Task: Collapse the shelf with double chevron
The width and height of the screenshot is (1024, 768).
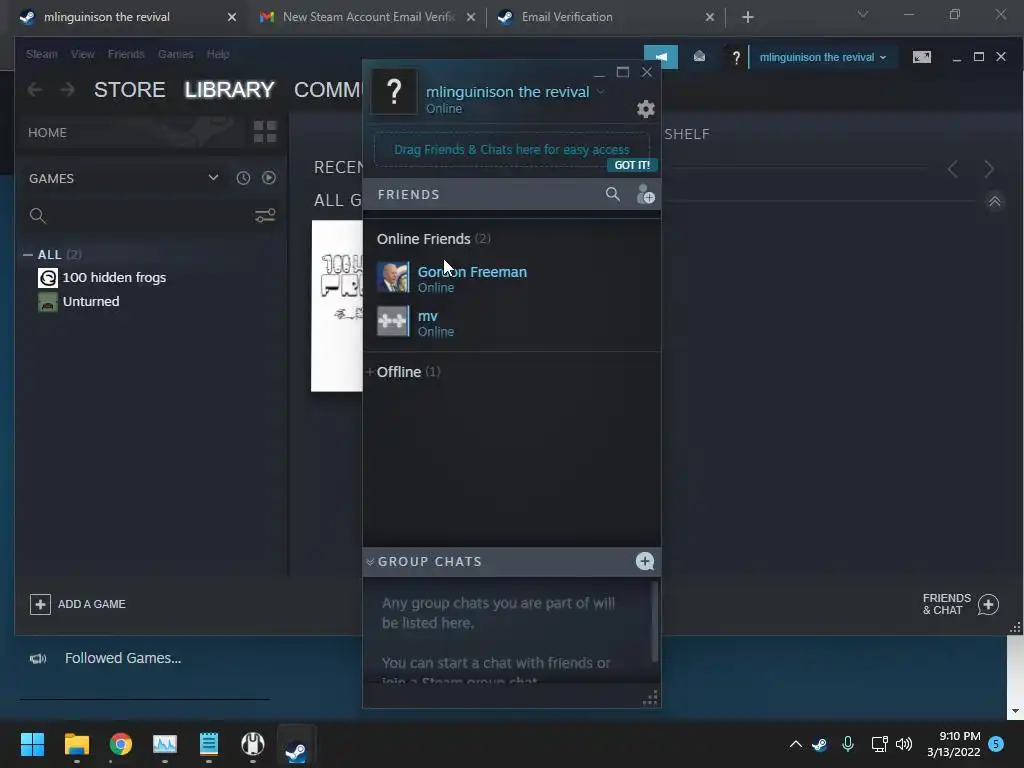Action: 995,201
